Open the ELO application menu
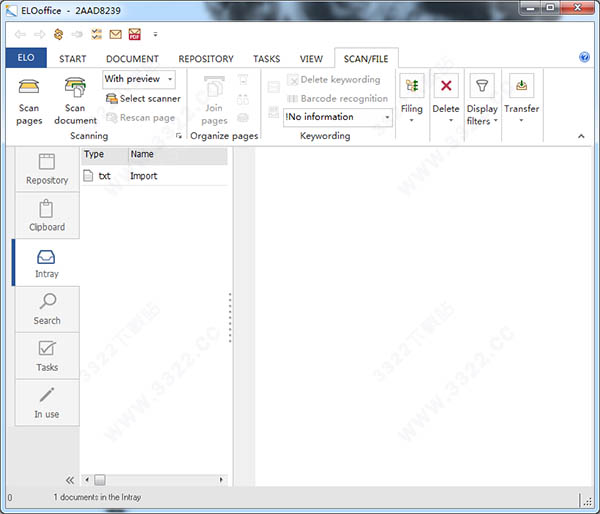Screen dimensions: 600x514 [x=26, y=58]
